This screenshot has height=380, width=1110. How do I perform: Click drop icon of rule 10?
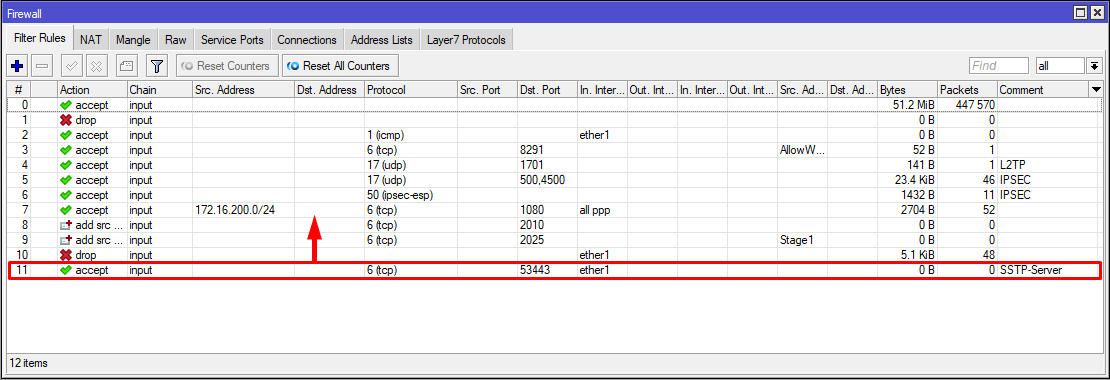tap(67, 255)
